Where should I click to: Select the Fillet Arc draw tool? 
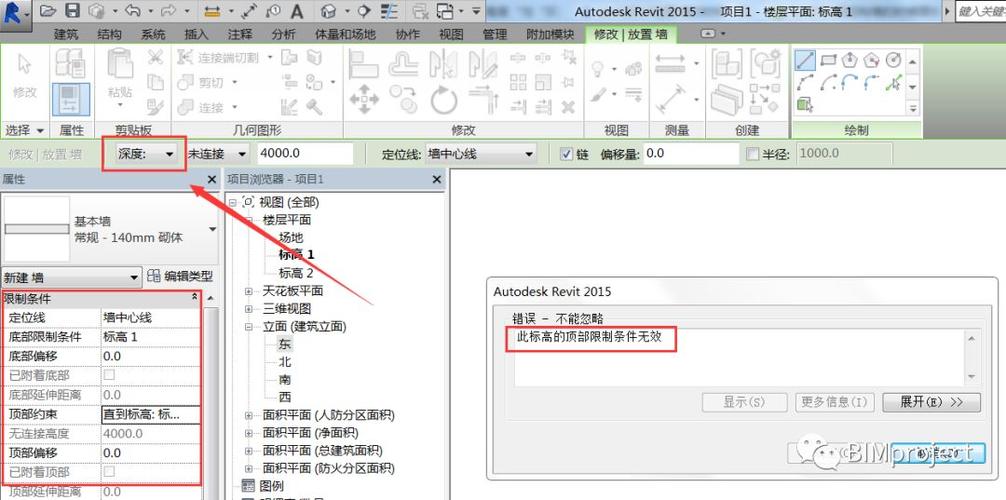(x=871, y=82)
